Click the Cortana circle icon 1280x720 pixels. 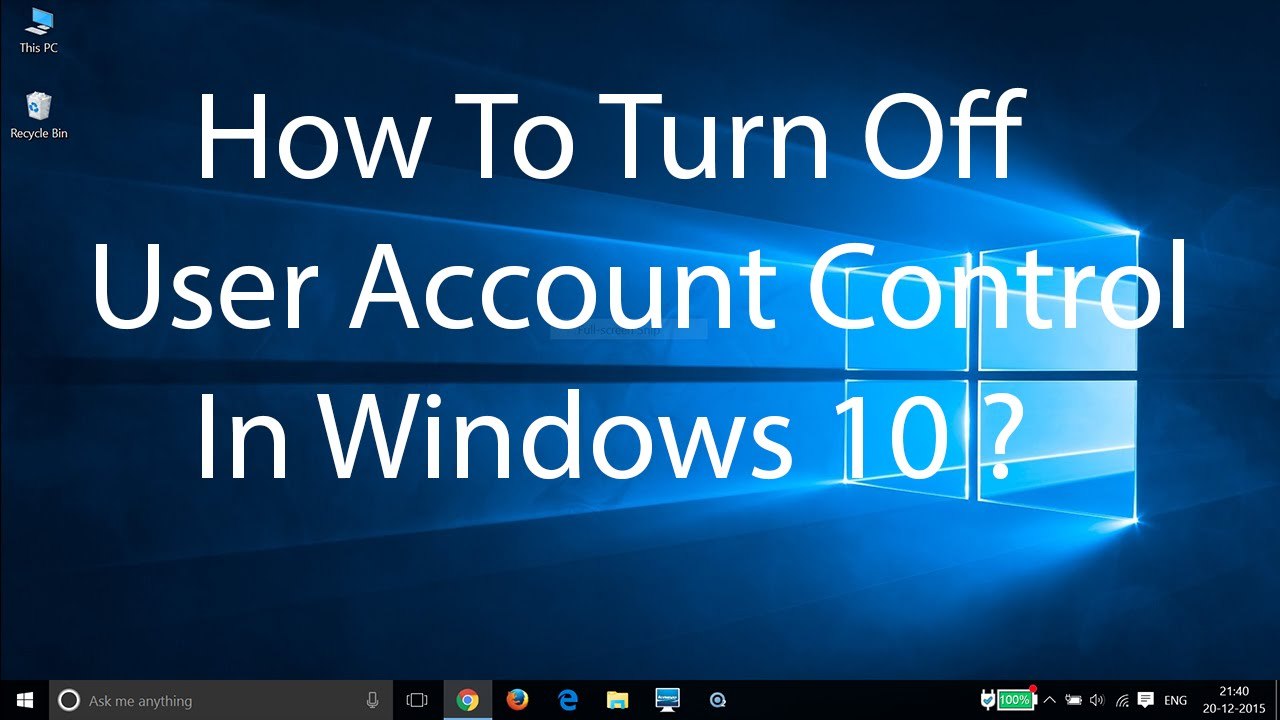pos(68,700)
